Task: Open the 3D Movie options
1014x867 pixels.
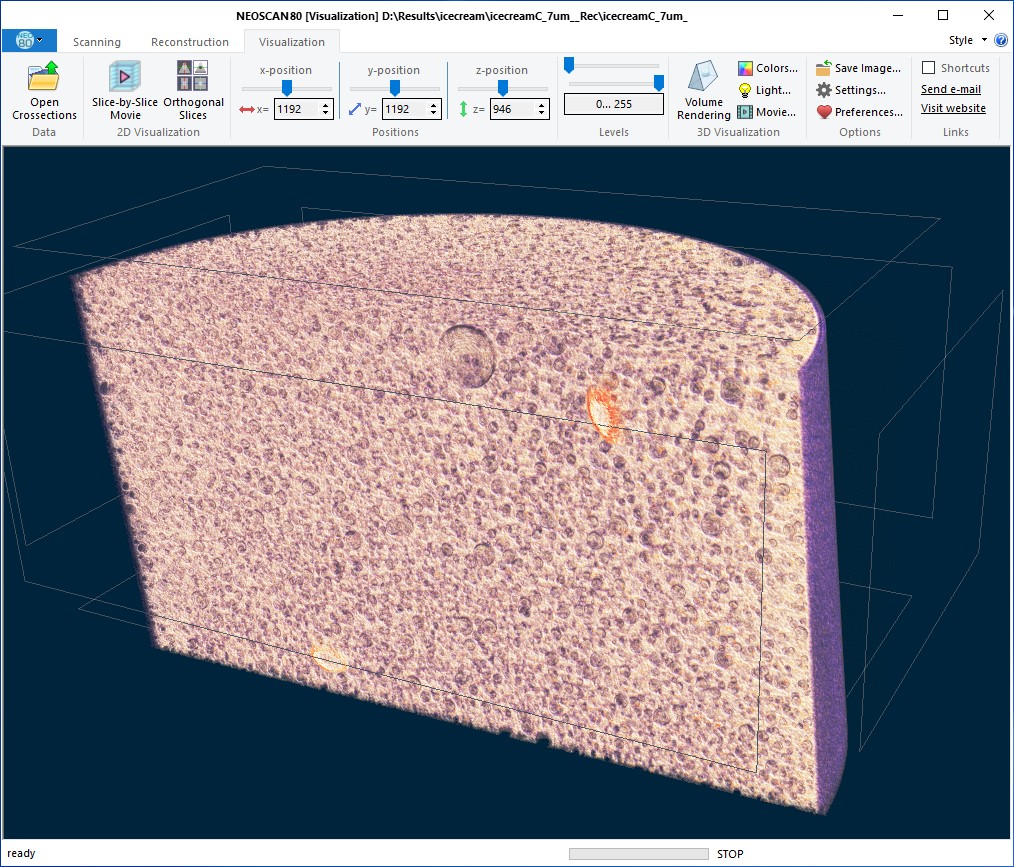Action: pyautogui.click(x=767, y=112)
